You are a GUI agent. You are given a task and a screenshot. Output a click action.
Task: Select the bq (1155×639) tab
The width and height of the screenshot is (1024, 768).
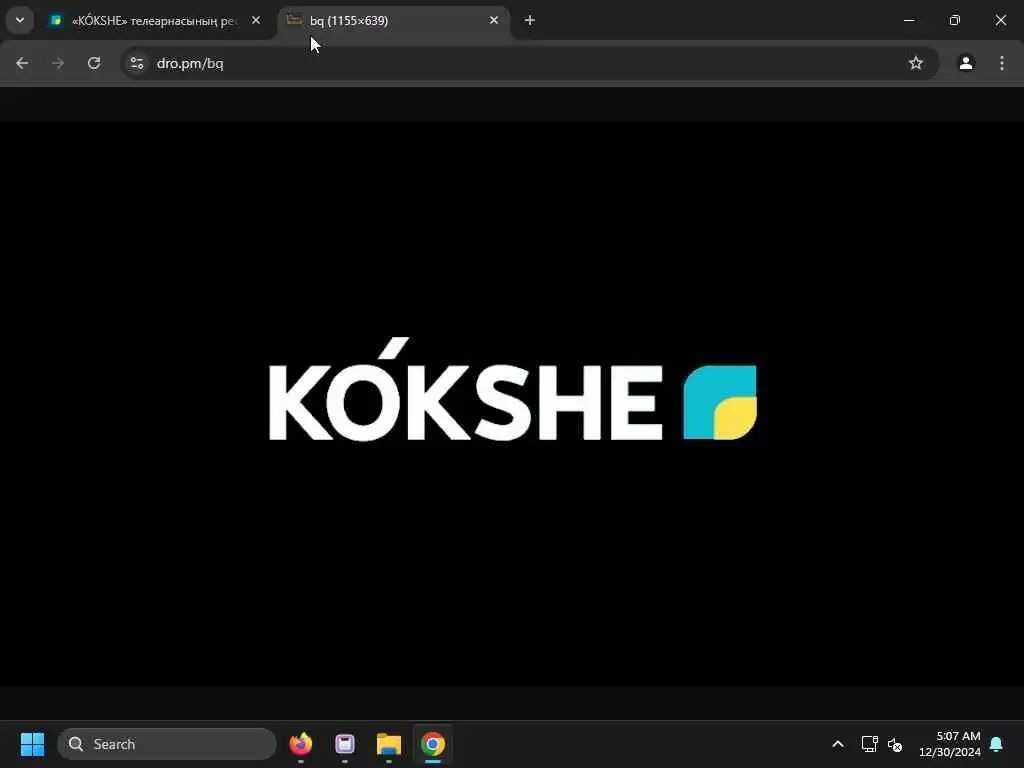[392, 21]
